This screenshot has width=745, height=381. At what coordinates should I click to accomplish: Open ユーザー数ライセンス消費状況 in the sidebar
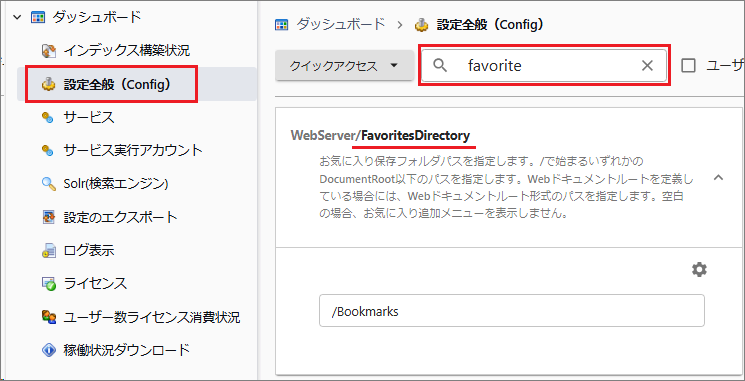[x=152, y=317]
